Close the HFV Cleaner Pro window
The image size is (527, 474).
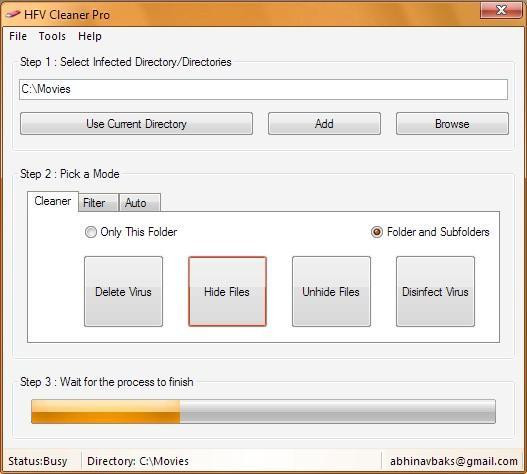click(501, 10)
